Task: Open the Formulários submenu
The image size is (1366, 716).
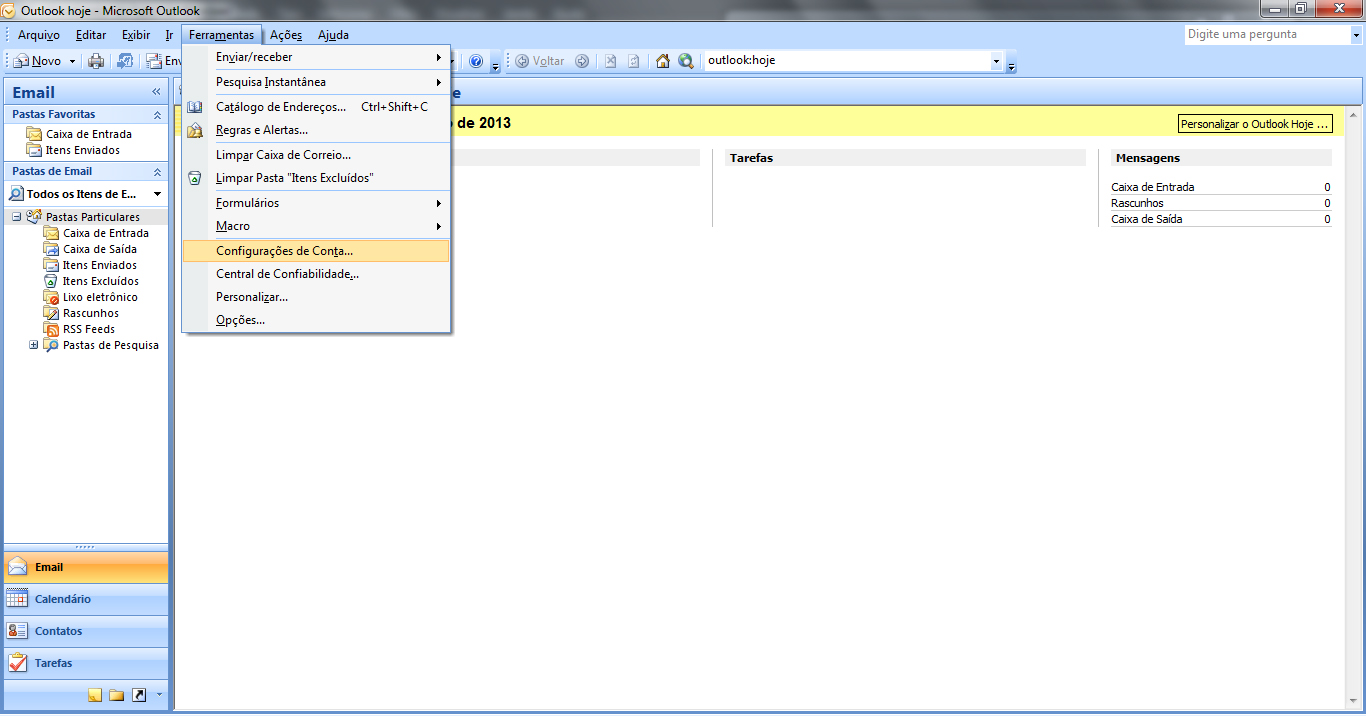Action: pos(316,203)
